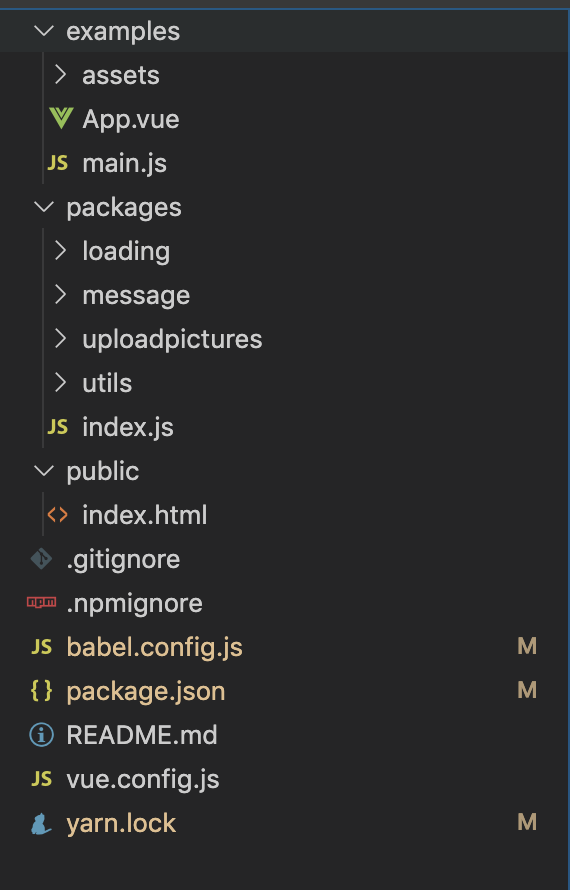The width and height of the screenshot is (570, 890).
Task: Click the orange HTML brackets icon for index.html
Action: (x=58, y=515)
